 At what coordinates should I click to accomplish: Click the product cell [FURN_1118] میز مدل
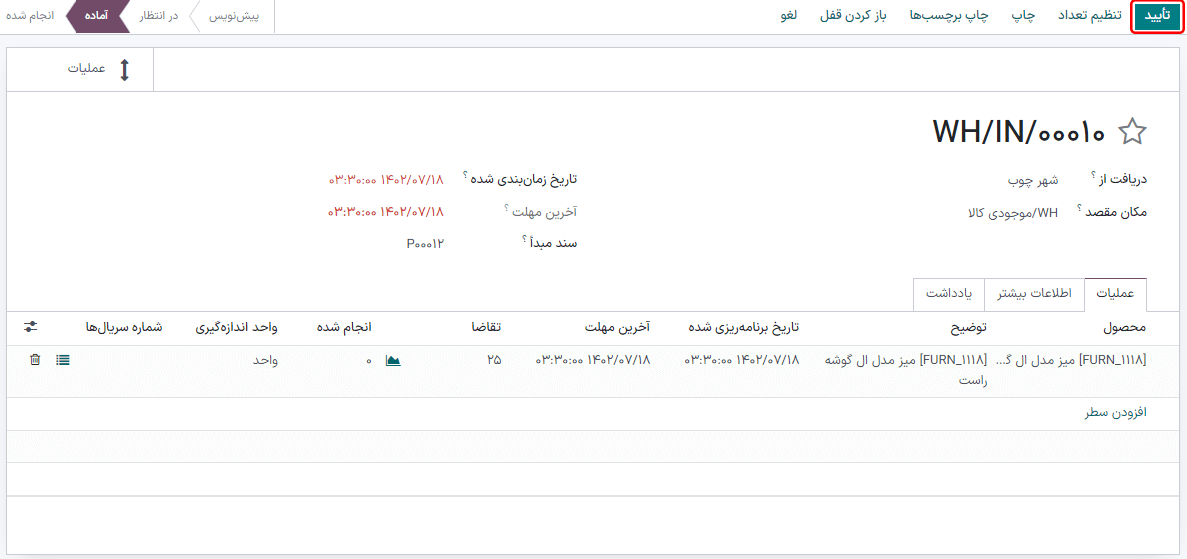click(1071, 360)
